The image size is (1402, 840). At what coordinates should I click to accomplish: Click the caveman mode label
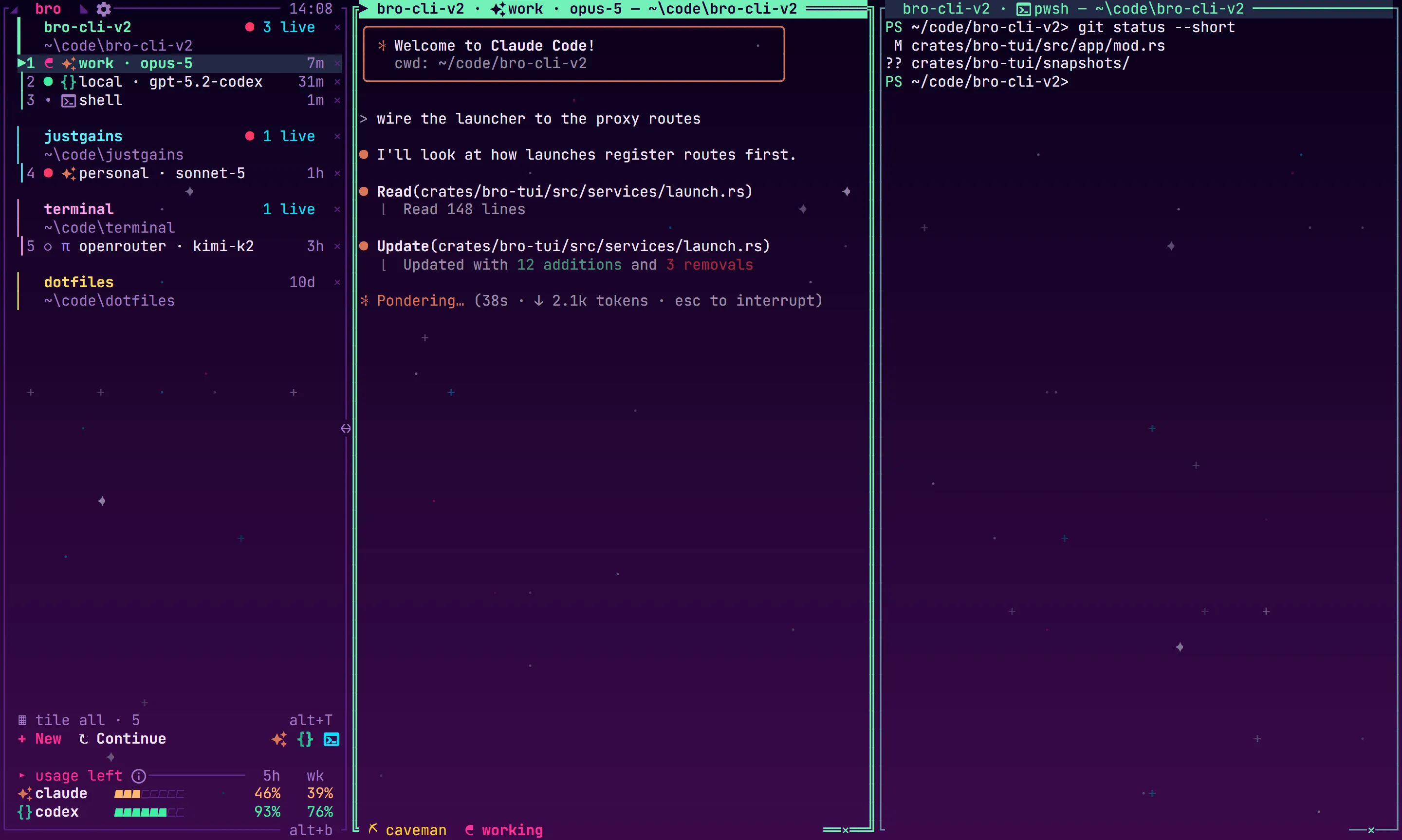click(416, 830)
